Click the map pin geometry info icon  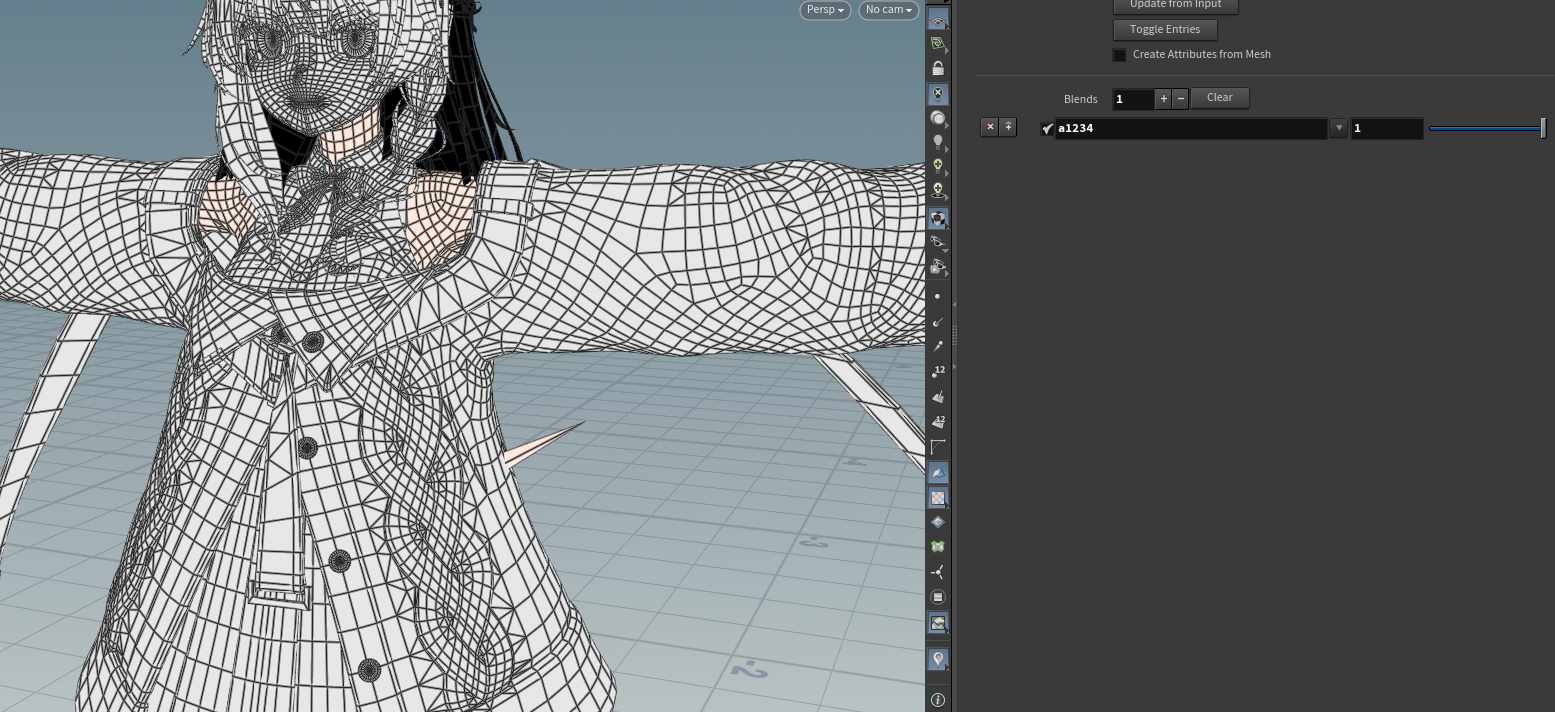938,659
